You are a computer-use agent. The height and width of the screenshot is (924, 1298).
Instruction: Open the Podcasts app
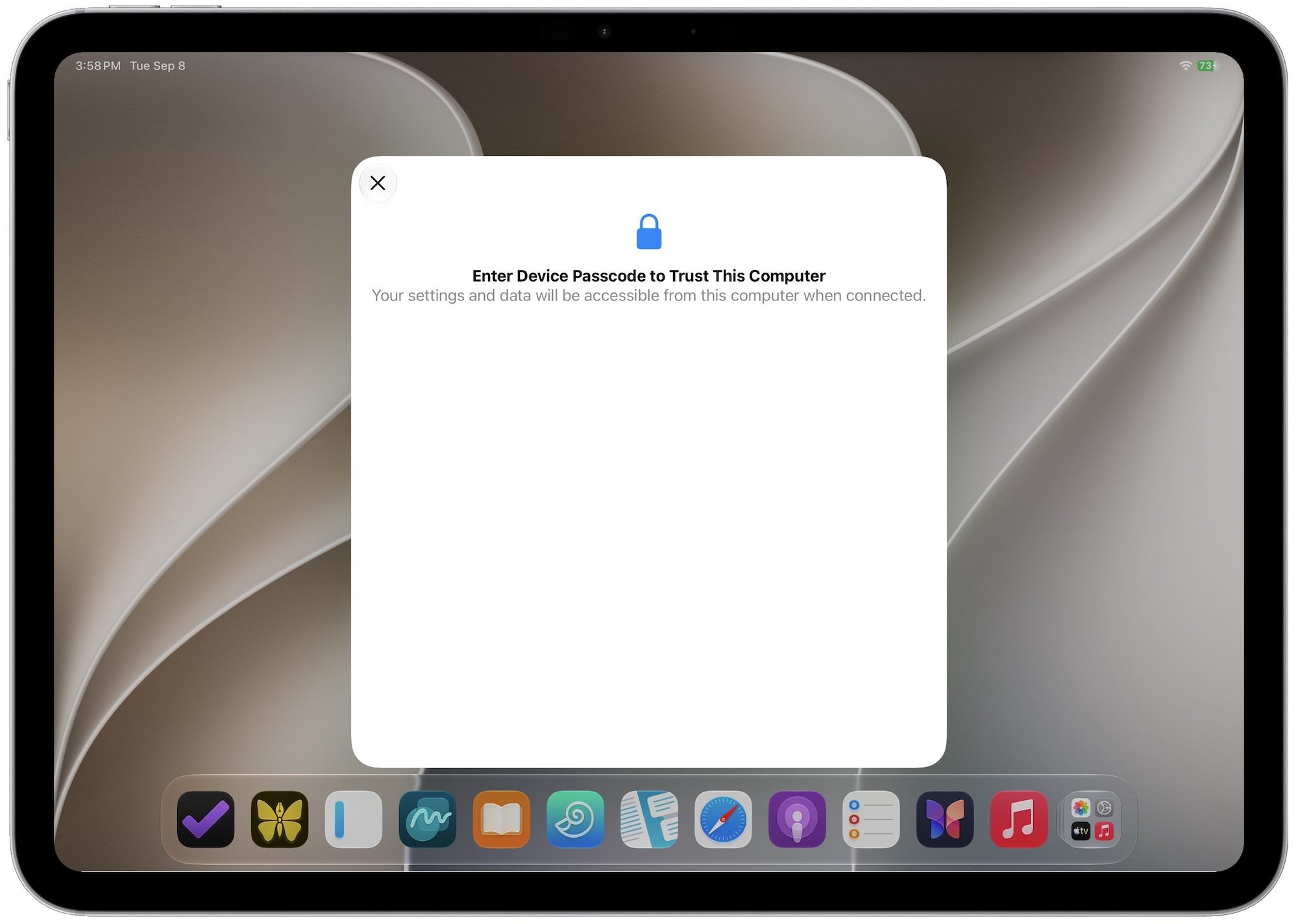pyautogui.click(x=798, y=820)
